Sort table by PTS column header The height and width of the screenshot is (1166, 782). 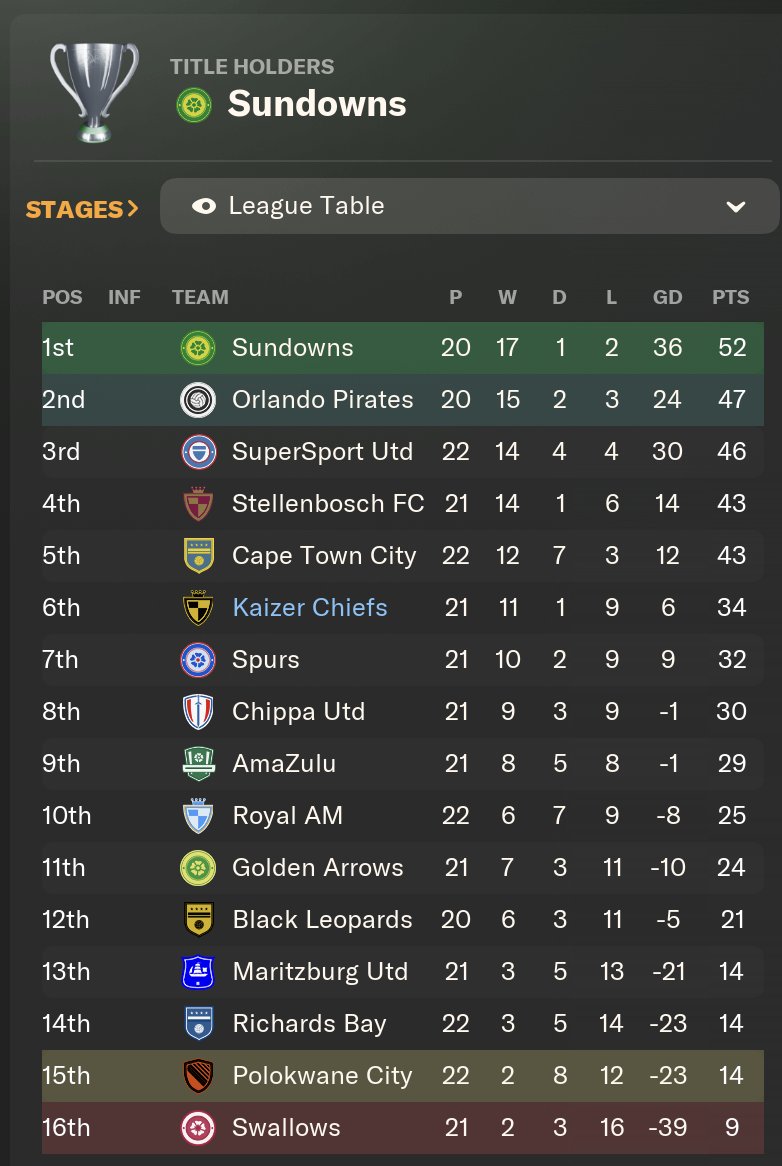click(x=731, y=297)
